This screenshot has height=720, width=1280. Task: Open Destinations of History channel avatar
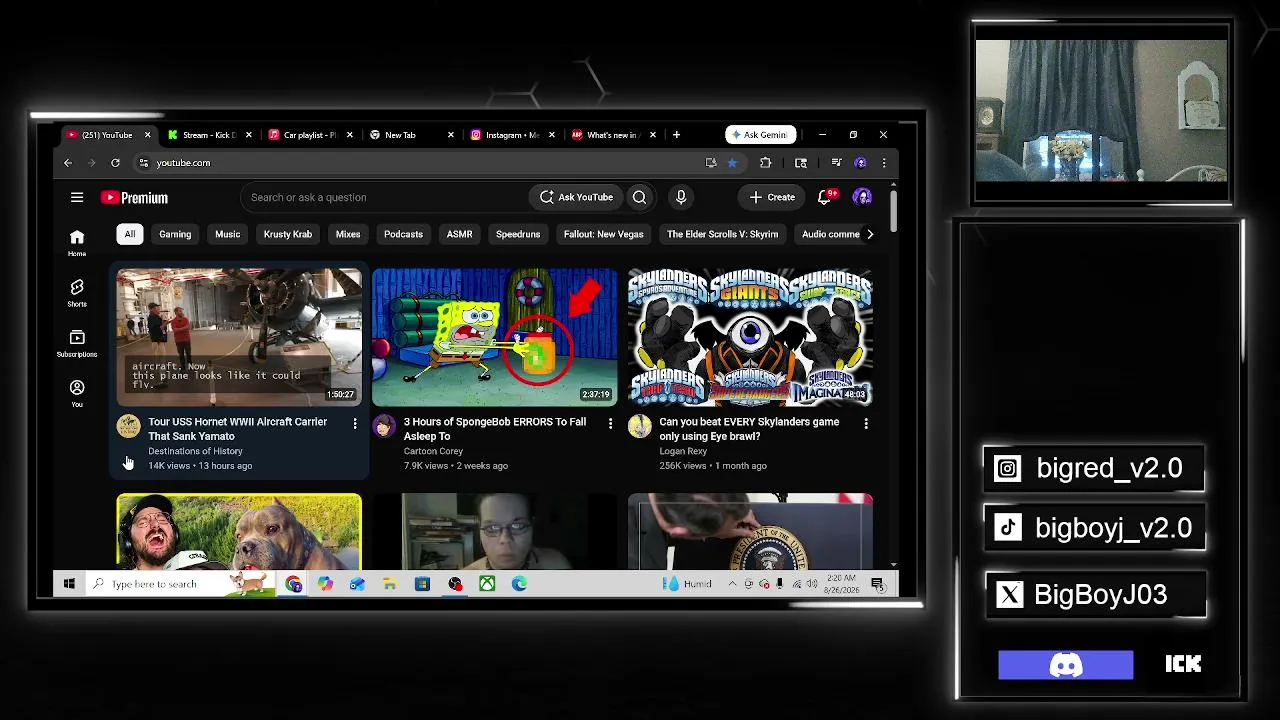pyautogui.click(x=129, y=427)
